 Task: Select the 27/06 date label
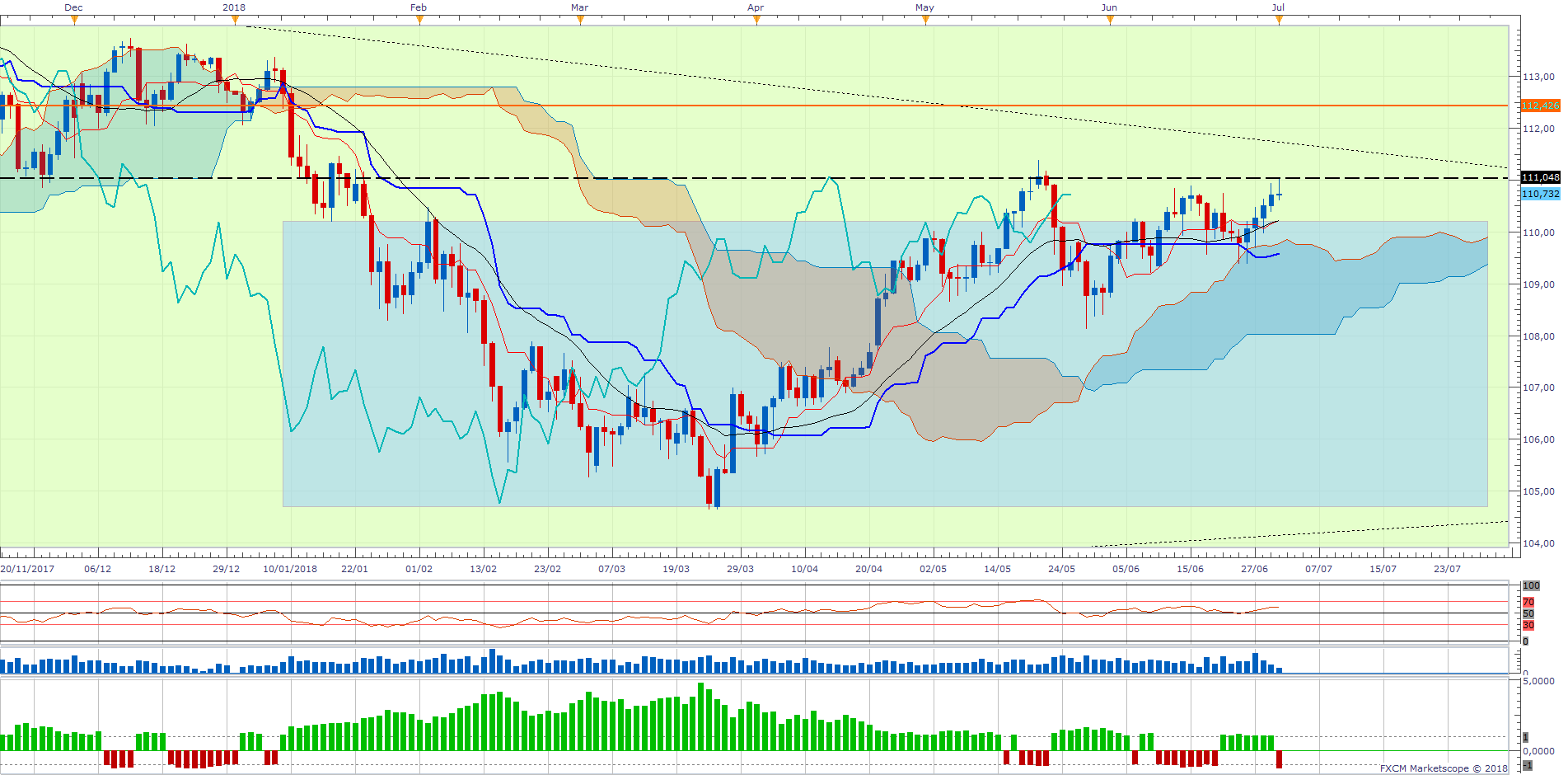tap(1254, 569)
